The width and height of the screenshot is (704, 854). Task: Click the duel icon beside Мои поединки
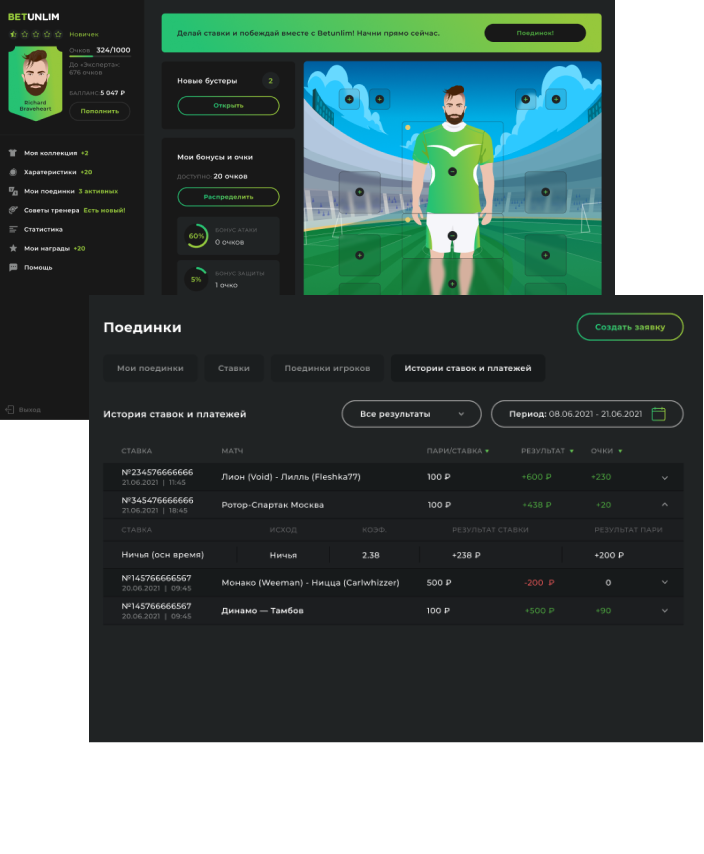coord(13,191)
